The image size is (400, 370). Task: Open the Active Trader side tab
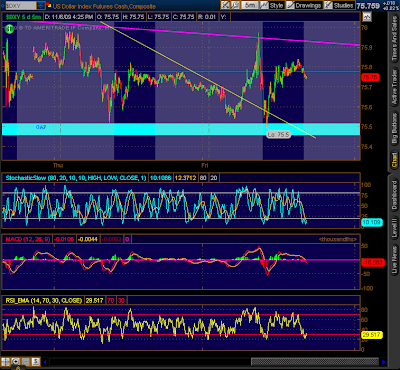pyautogui.click(x=395, y=88)
